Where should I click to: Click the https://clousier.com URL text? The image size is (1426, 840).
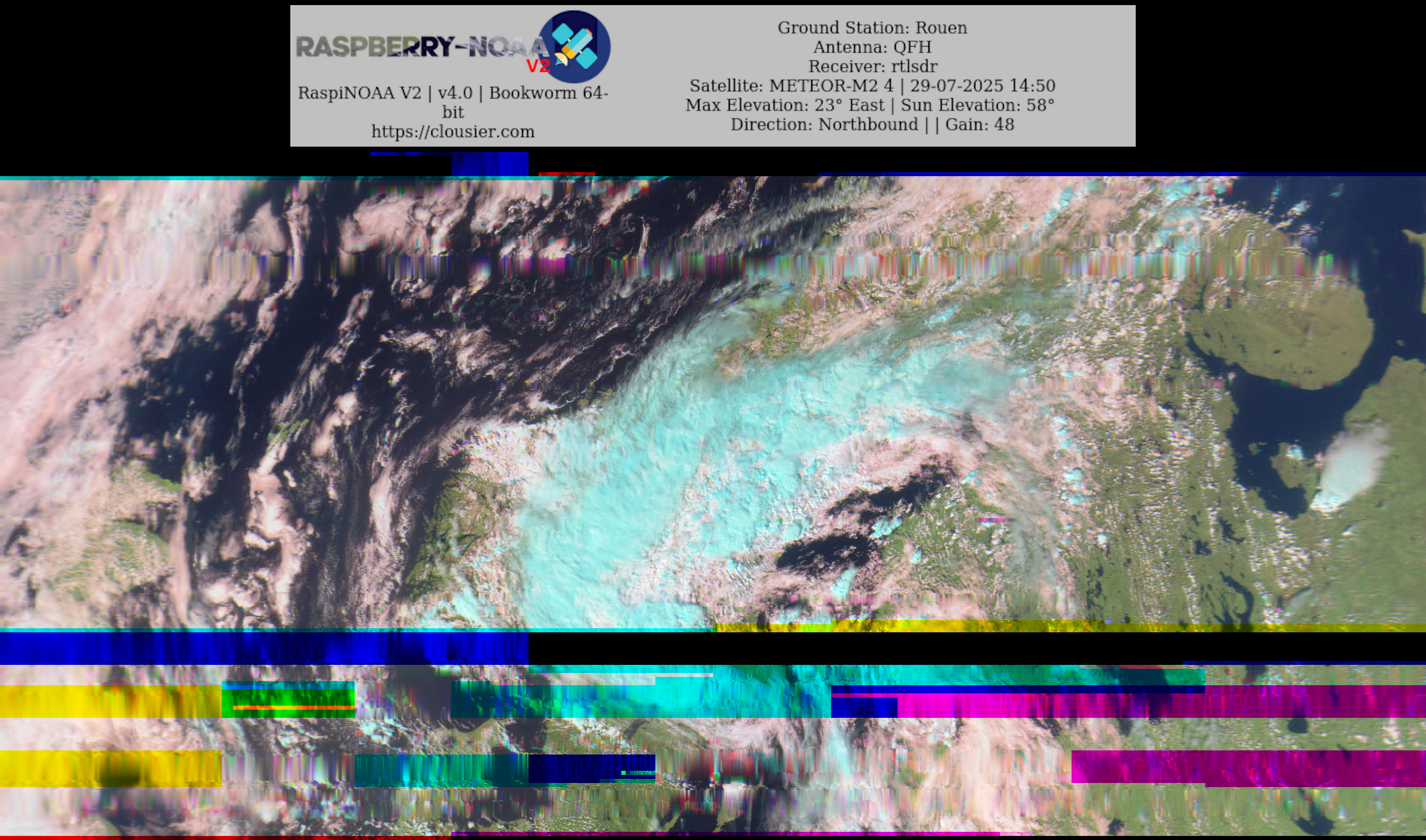pos(453,131)
